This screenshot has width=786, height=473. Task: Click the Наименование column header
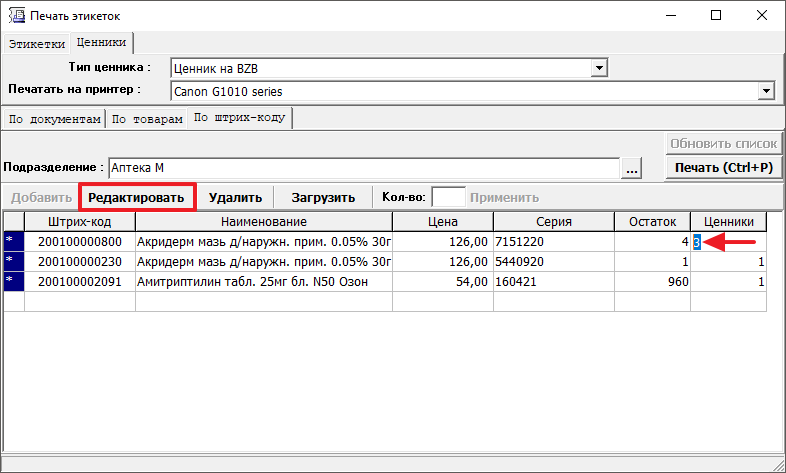(x=263, y=222)
